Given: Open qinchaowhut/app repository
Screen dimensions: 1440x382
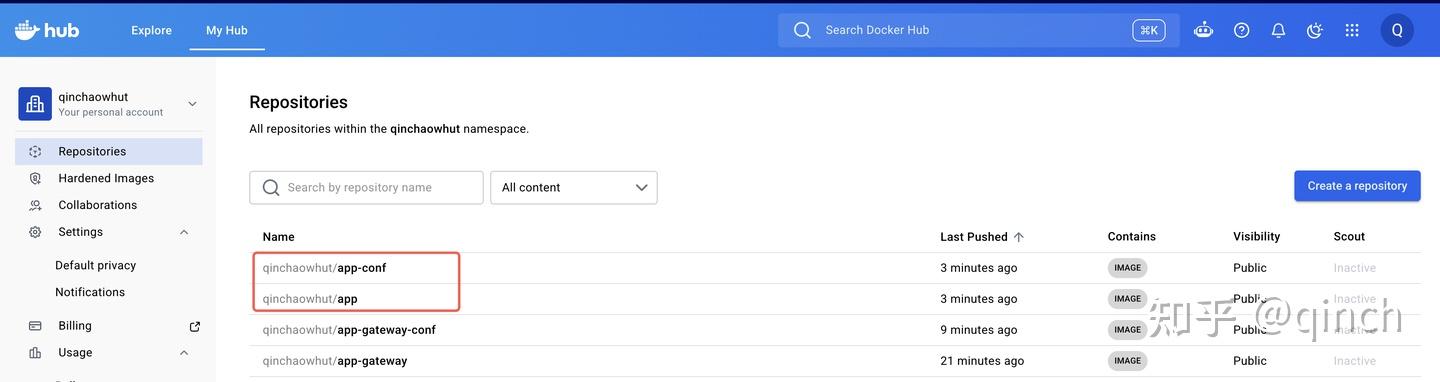Looking at the screenshot, I should tap(310, 299).
